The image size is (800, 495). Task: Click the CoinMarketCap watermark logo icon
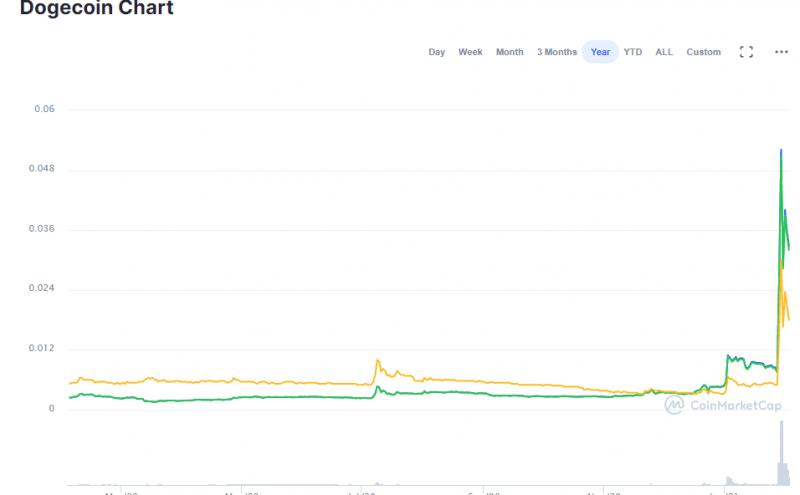click(x=675, y=404)
